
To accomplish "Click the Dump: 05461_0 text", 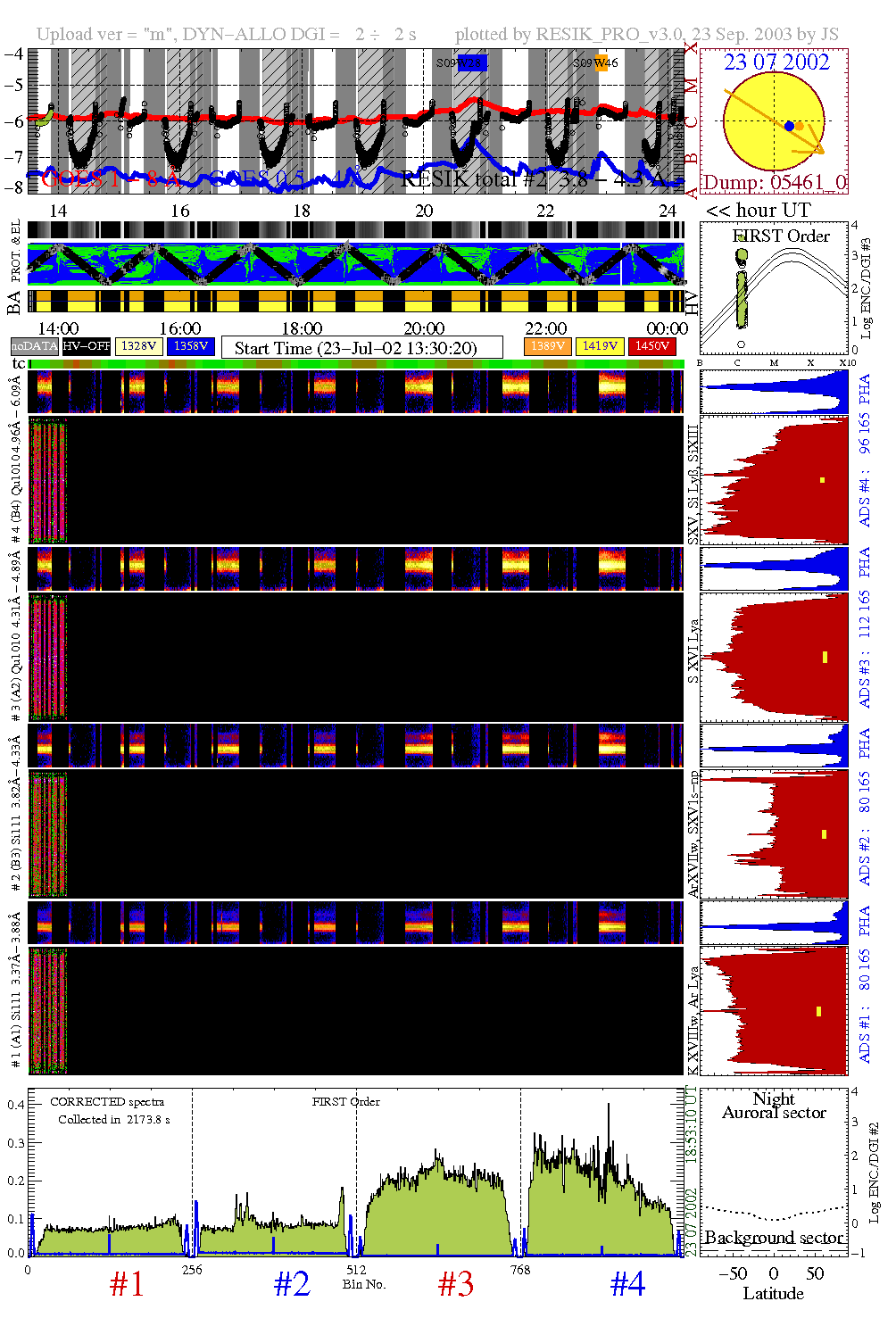I will (774, 183).
